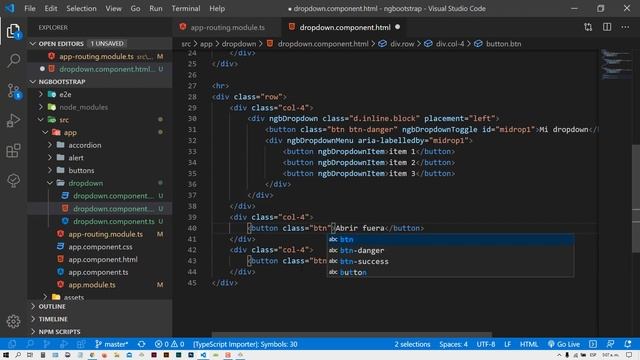Select app-routing.module.ts in Open Editors
The width and height of the screenshot is (640, 360).
100,56
